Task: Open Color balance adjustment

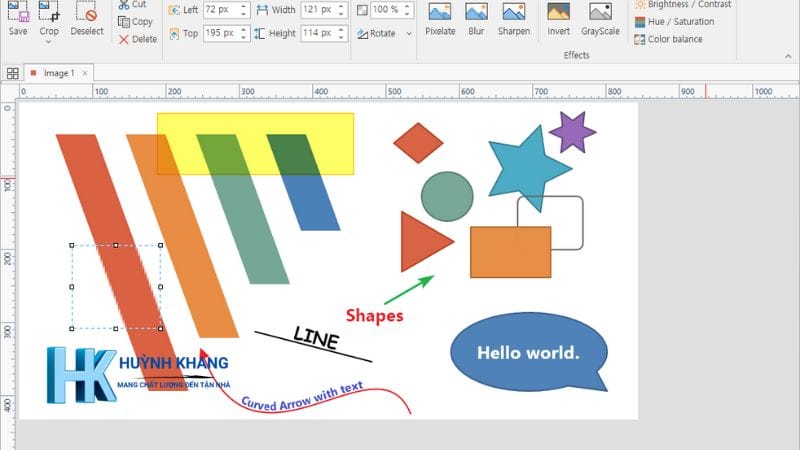Action: click(668, 39)
